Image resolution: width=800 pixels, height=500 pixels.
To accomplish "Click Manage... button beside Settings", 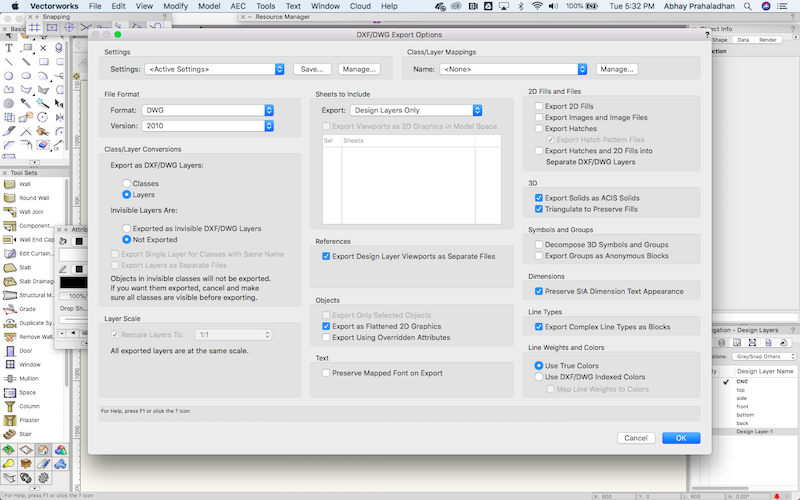I will click(359, 69).
